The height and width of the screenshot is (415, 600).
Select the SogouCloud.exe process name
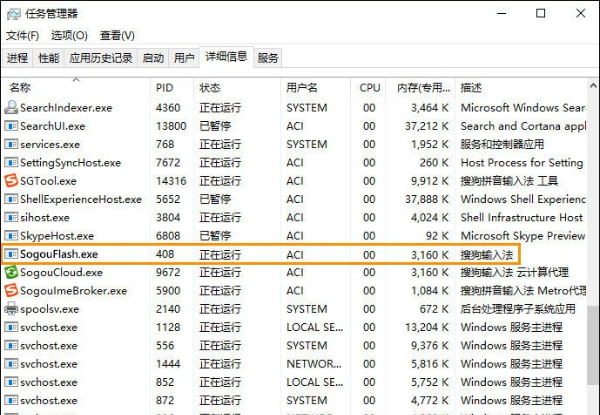coord(61,272)
